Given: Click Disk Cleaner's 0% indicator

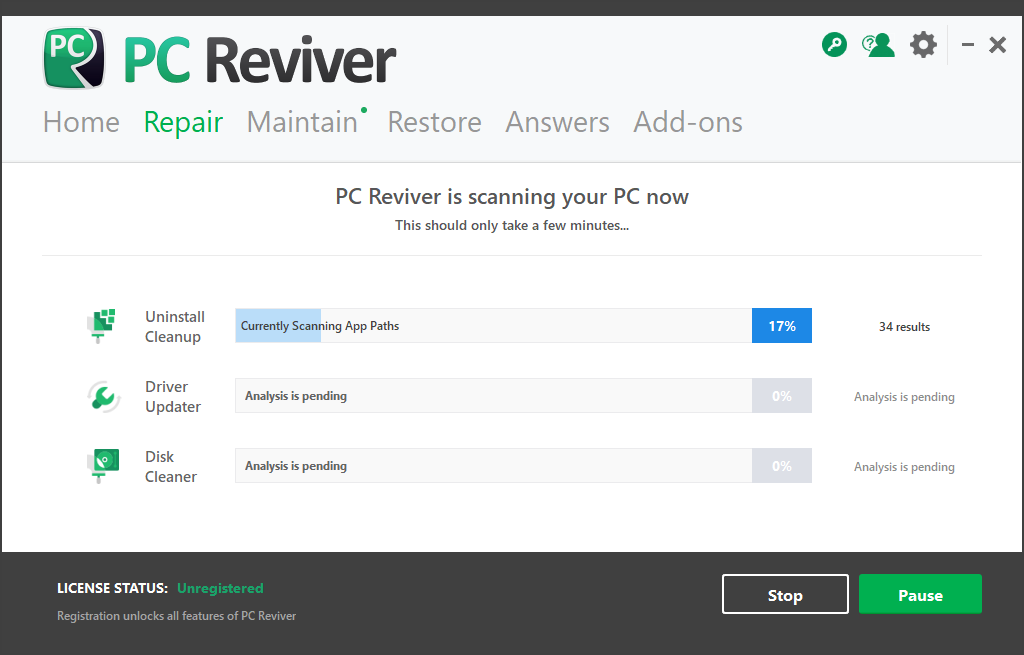Looking at the screenshot, I should [782, 466].
